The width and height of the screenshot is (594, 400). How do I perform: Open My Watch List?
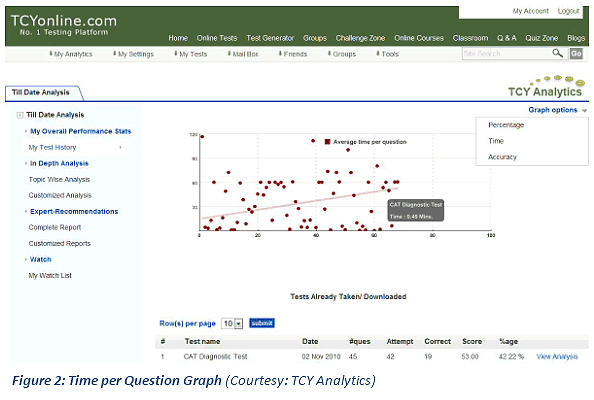click(50, 275)
